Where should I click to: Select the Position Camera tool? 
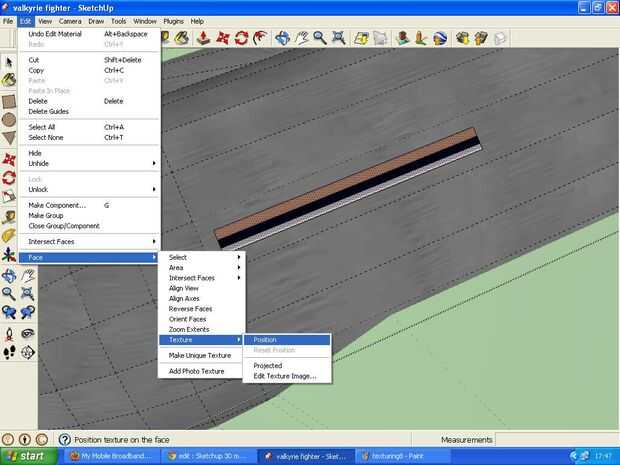(9, 334)
